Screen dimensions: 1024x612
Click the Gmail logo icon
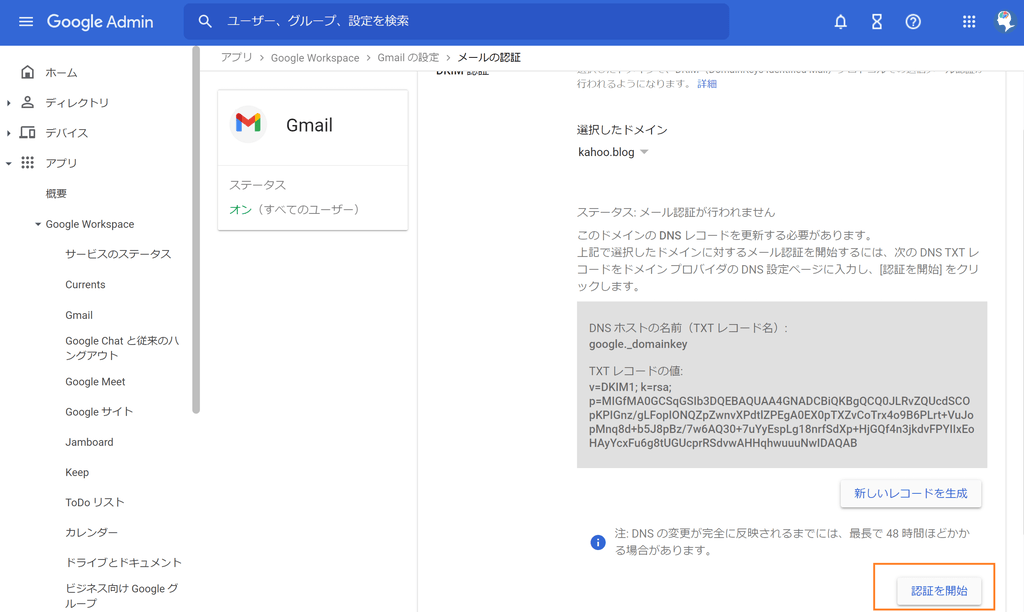(x=248, y=123)
